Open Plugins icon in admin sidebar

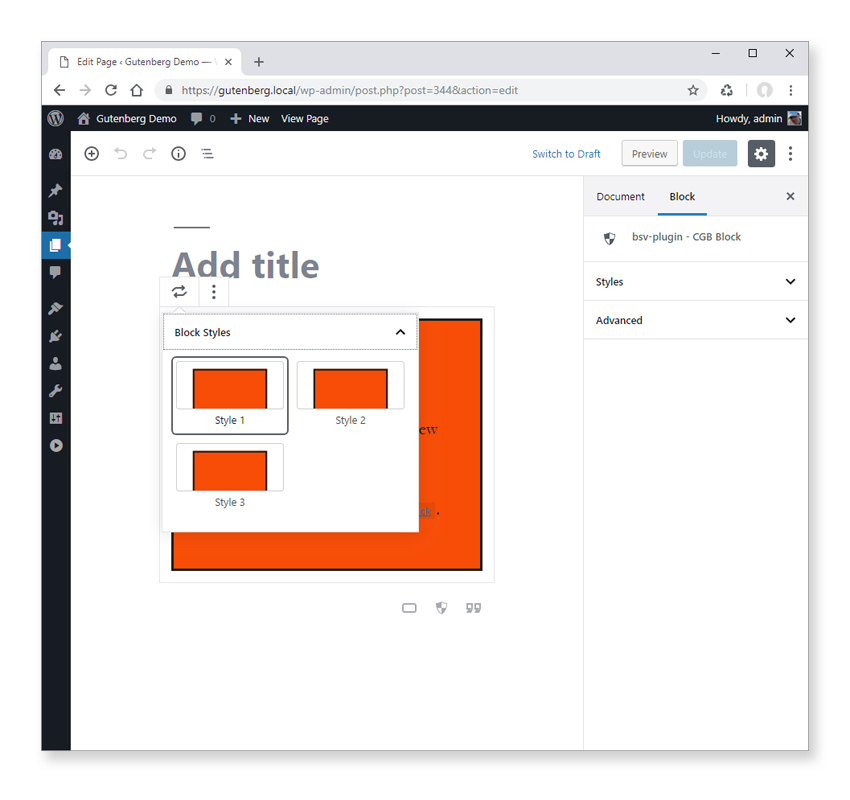(x=56, y=336)
